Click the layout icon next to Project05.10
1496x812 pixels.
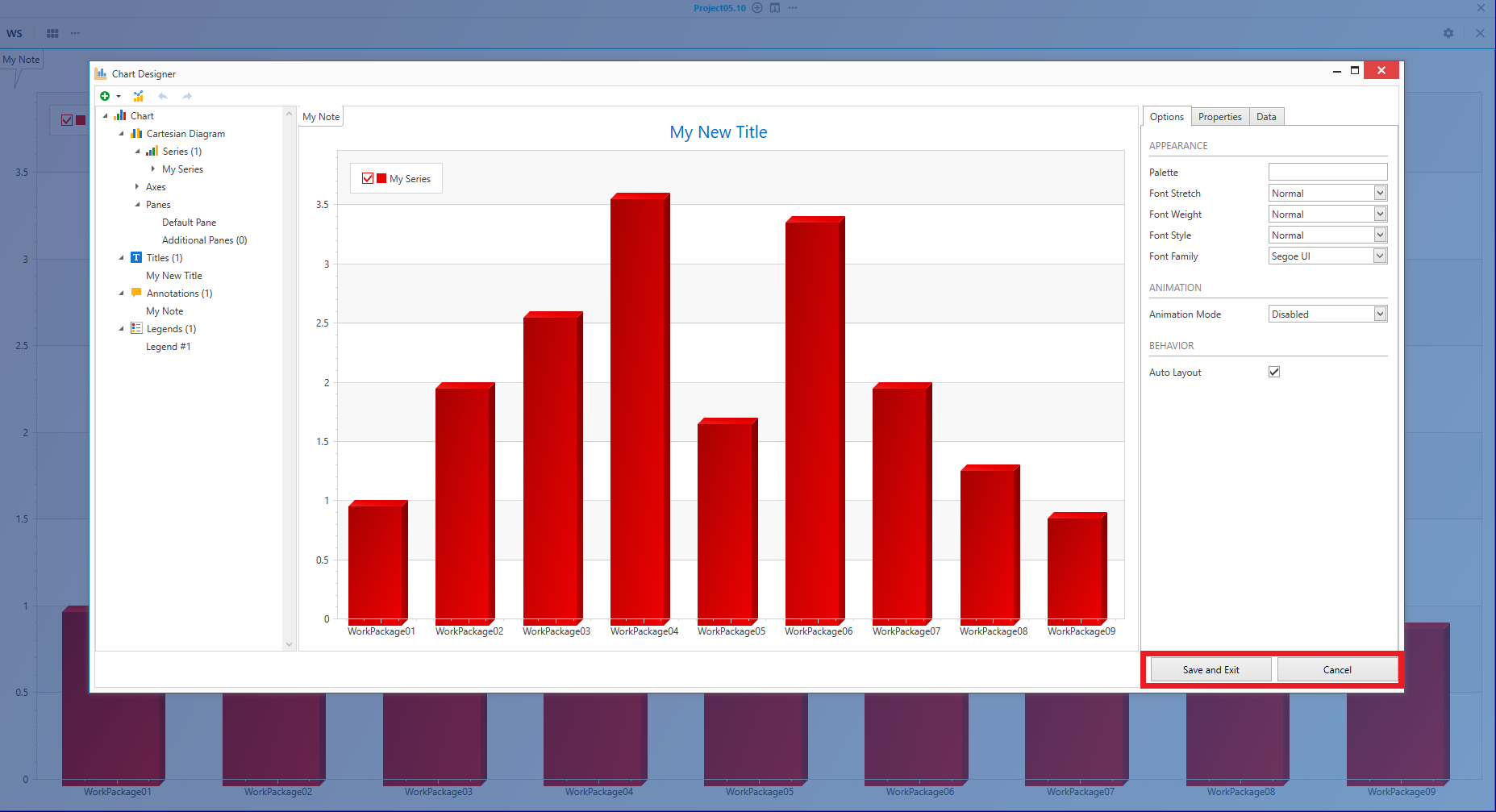(x=775, y=8)
